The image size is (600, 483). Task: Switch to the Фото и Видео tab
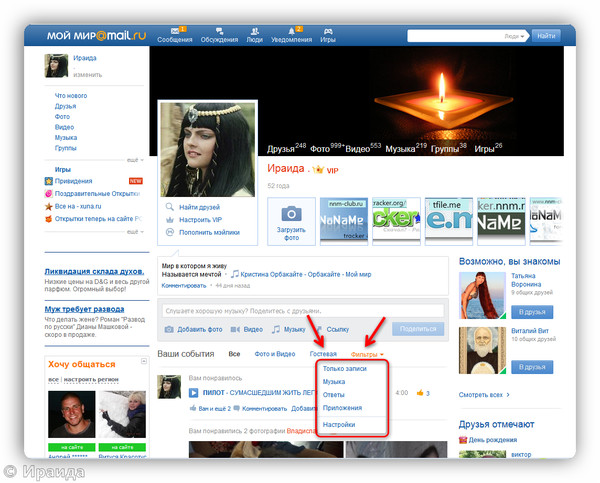275,354
